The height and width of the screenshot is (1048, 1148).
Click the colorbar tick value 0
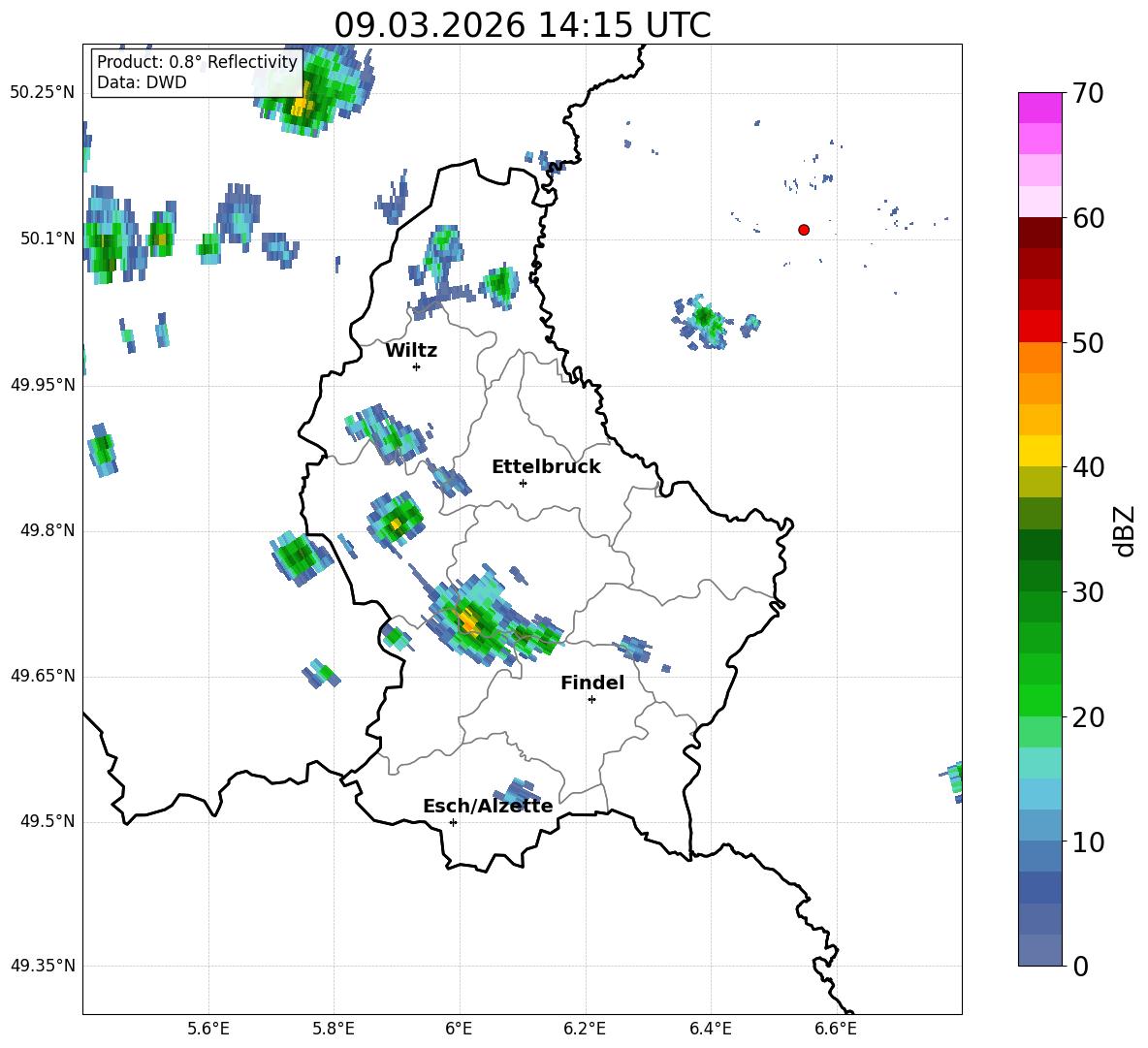click(1080, 967)
